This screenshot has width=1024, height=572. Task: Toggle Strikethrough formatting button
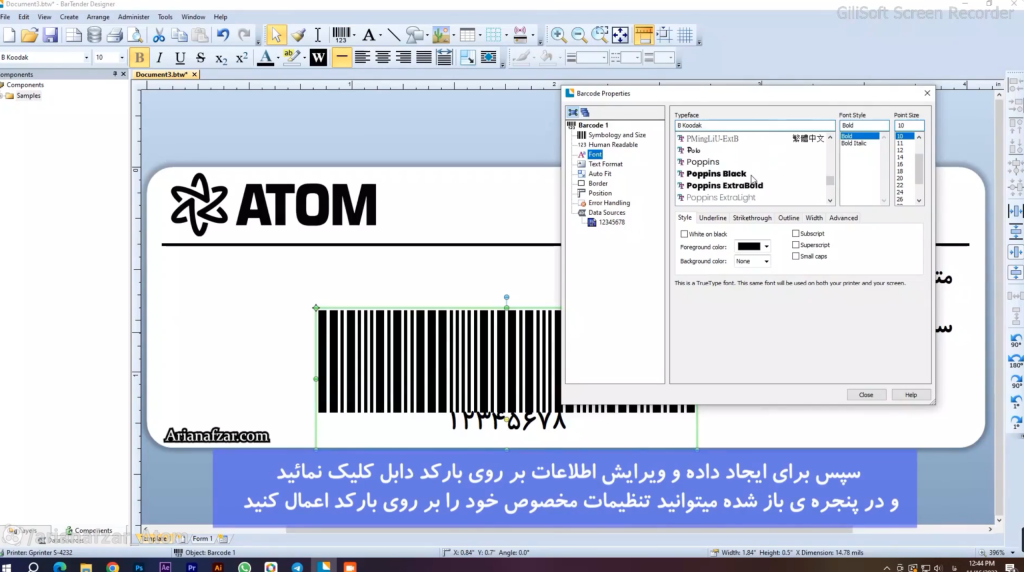point(200,57)
